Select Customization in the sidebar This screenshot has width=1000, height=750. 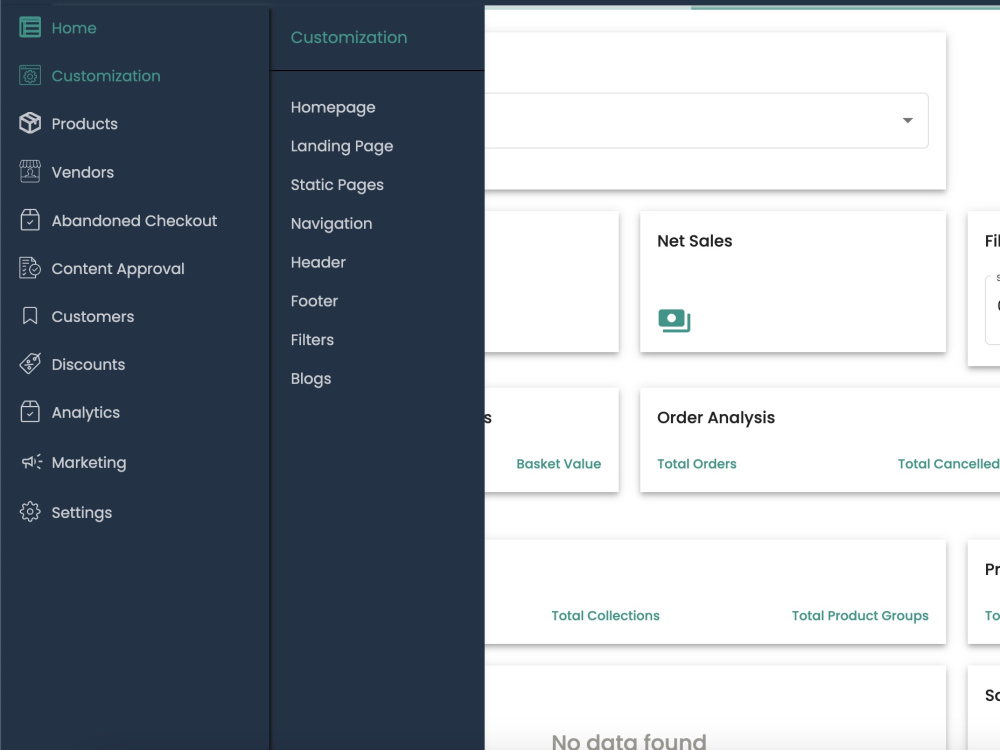[106, 76]
